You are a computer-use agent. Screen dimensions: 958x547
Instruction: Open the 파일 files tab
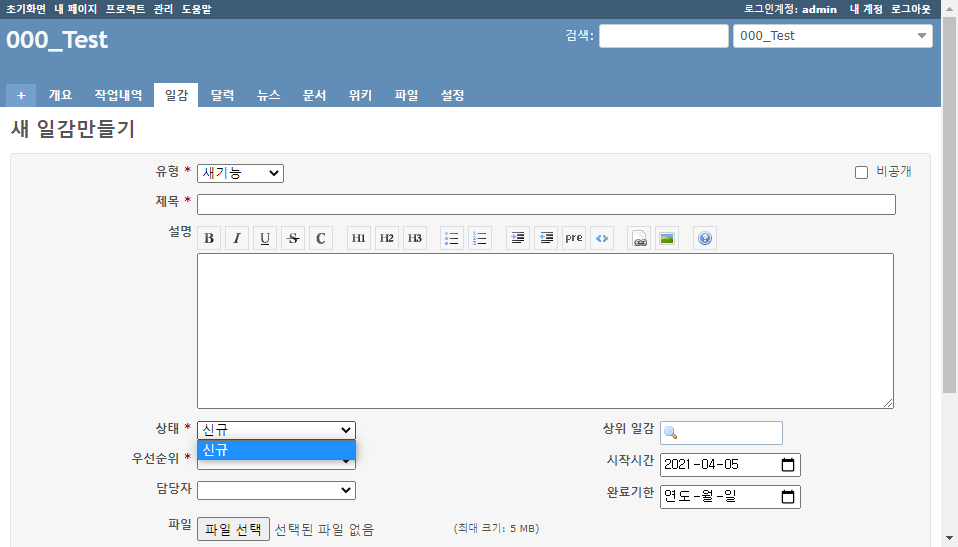click(x=406, y=95)
